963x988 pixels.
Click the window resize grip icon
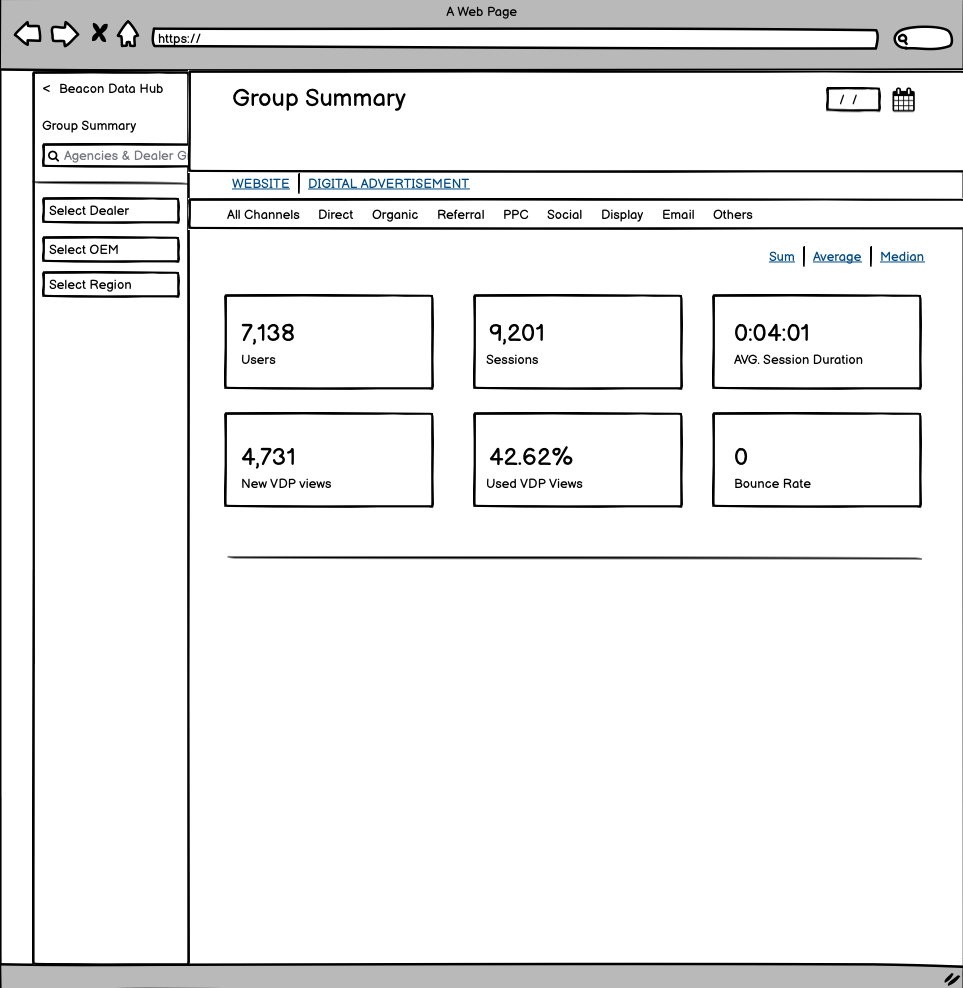point(951,978)
